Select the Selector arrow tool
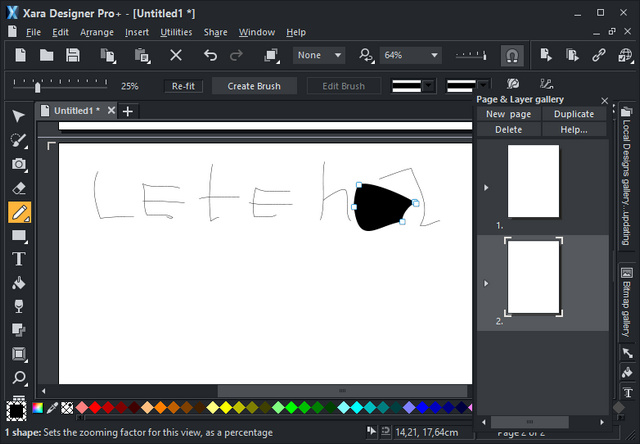The image size is (640, 444). click(19, 116)
